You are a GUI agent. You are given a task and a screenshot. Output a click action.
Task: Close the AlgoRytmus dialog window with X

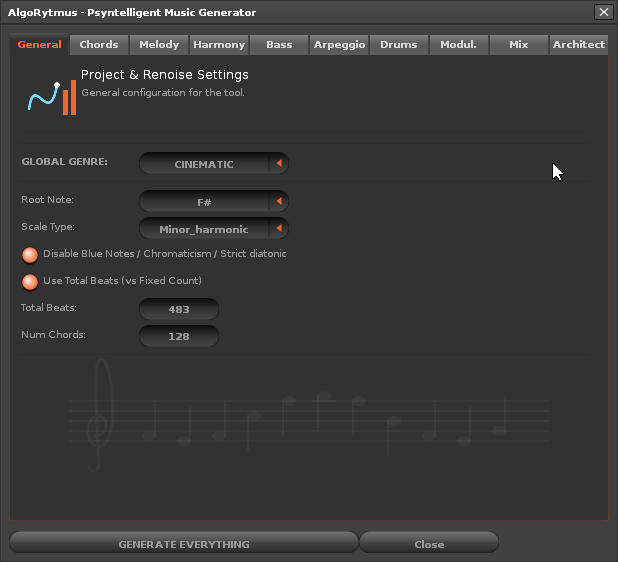[603, 12]
